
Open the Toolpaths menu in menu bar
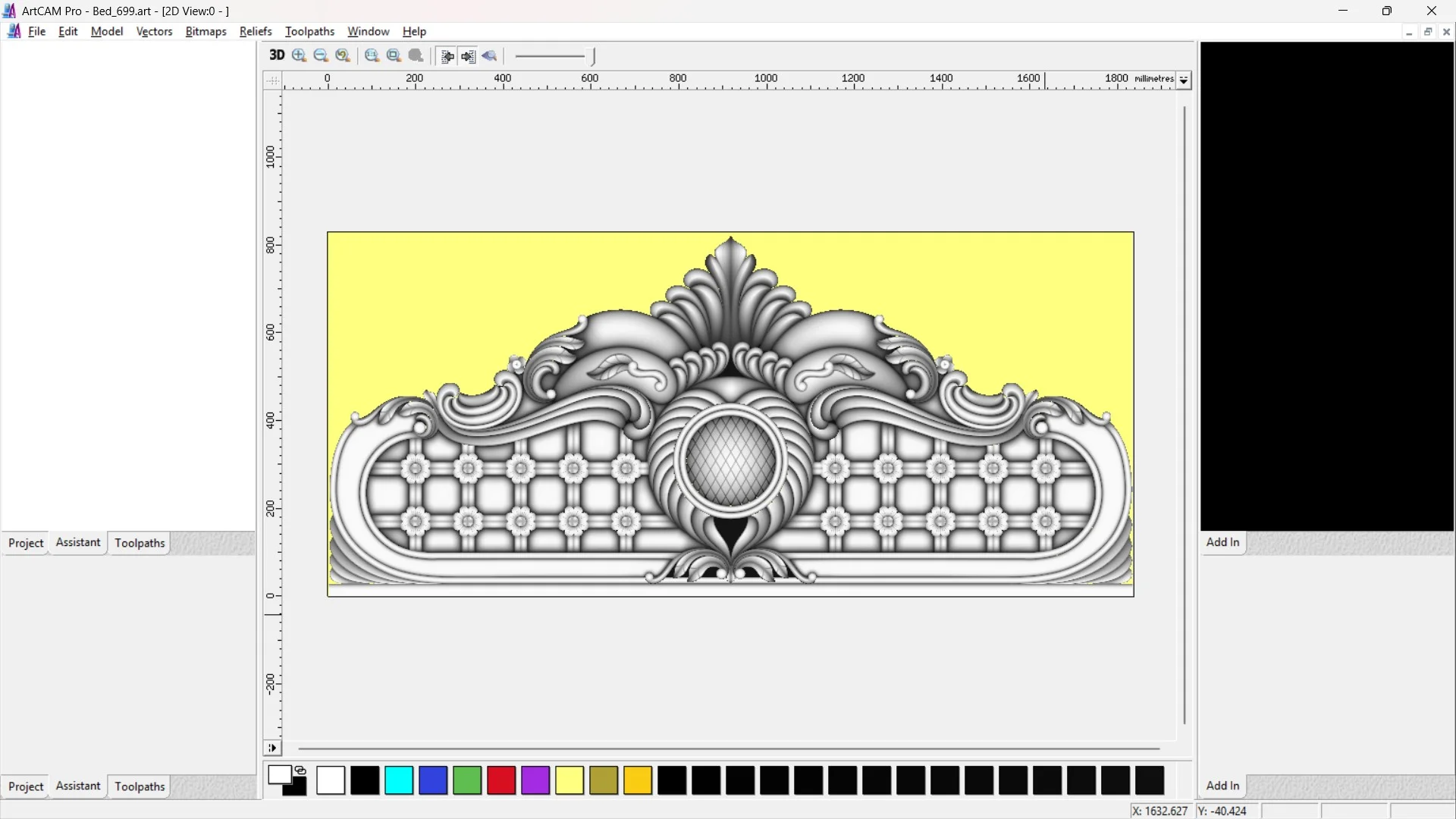pyautogui.click(x=309, y=31)
